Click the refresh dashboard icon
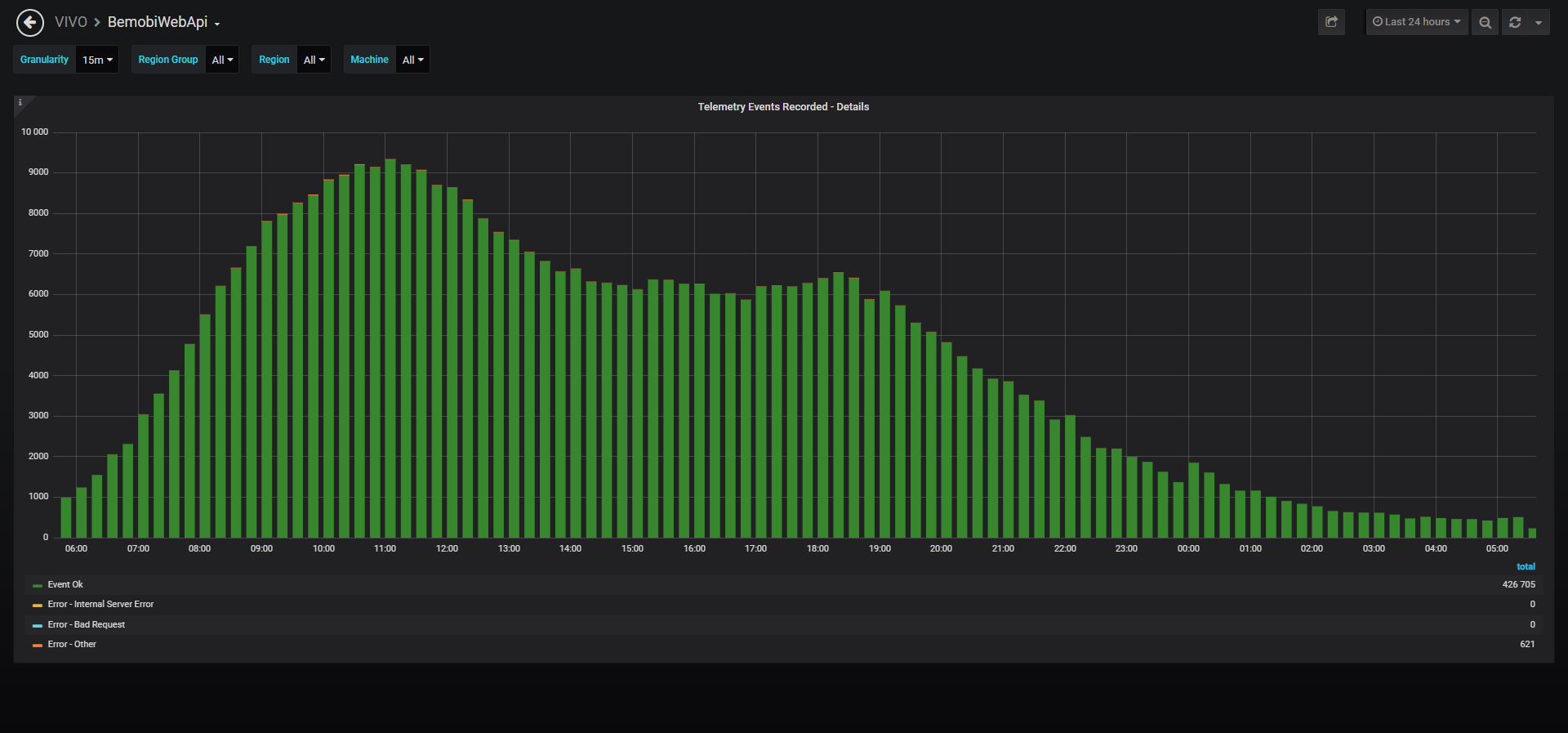The image size is (1568, 733). (1515, 22)
